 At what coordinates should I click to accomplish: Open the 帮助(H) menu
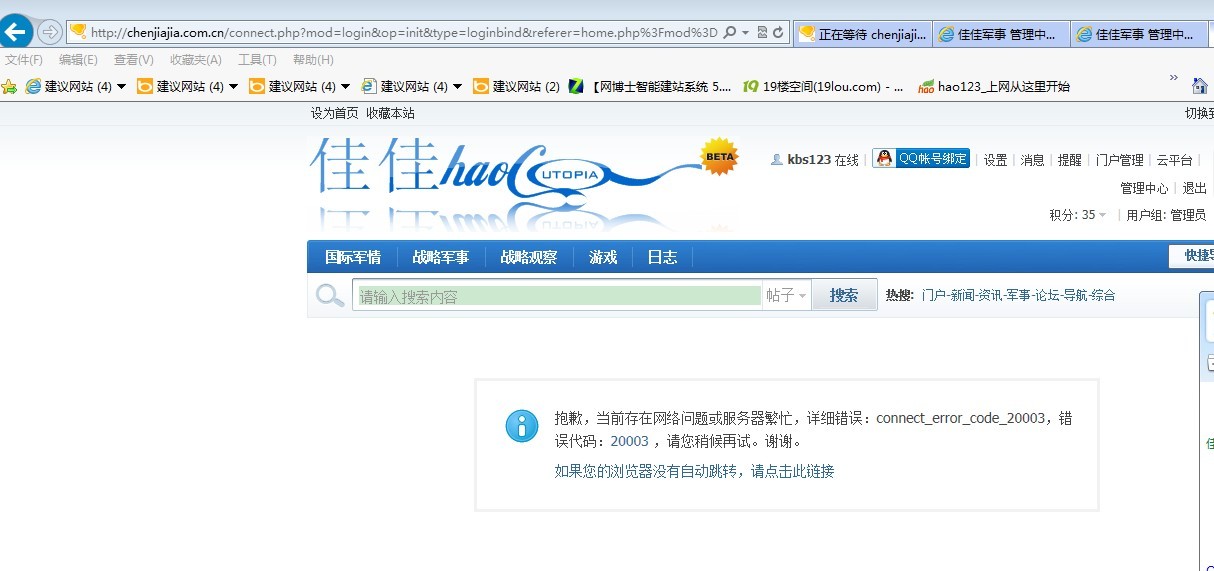[x=313, y=60]
